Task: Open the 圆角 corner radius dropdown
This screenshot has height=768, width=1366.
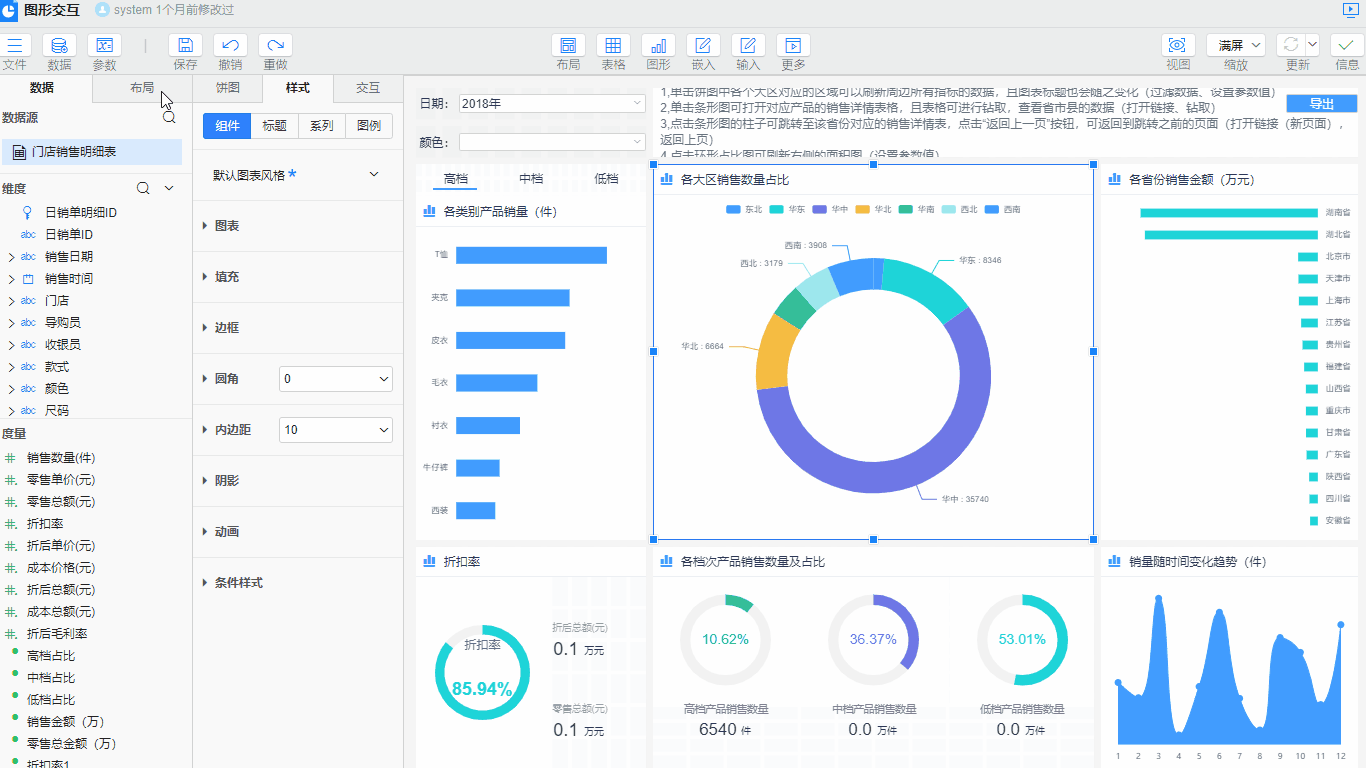Action: point(335,379)
